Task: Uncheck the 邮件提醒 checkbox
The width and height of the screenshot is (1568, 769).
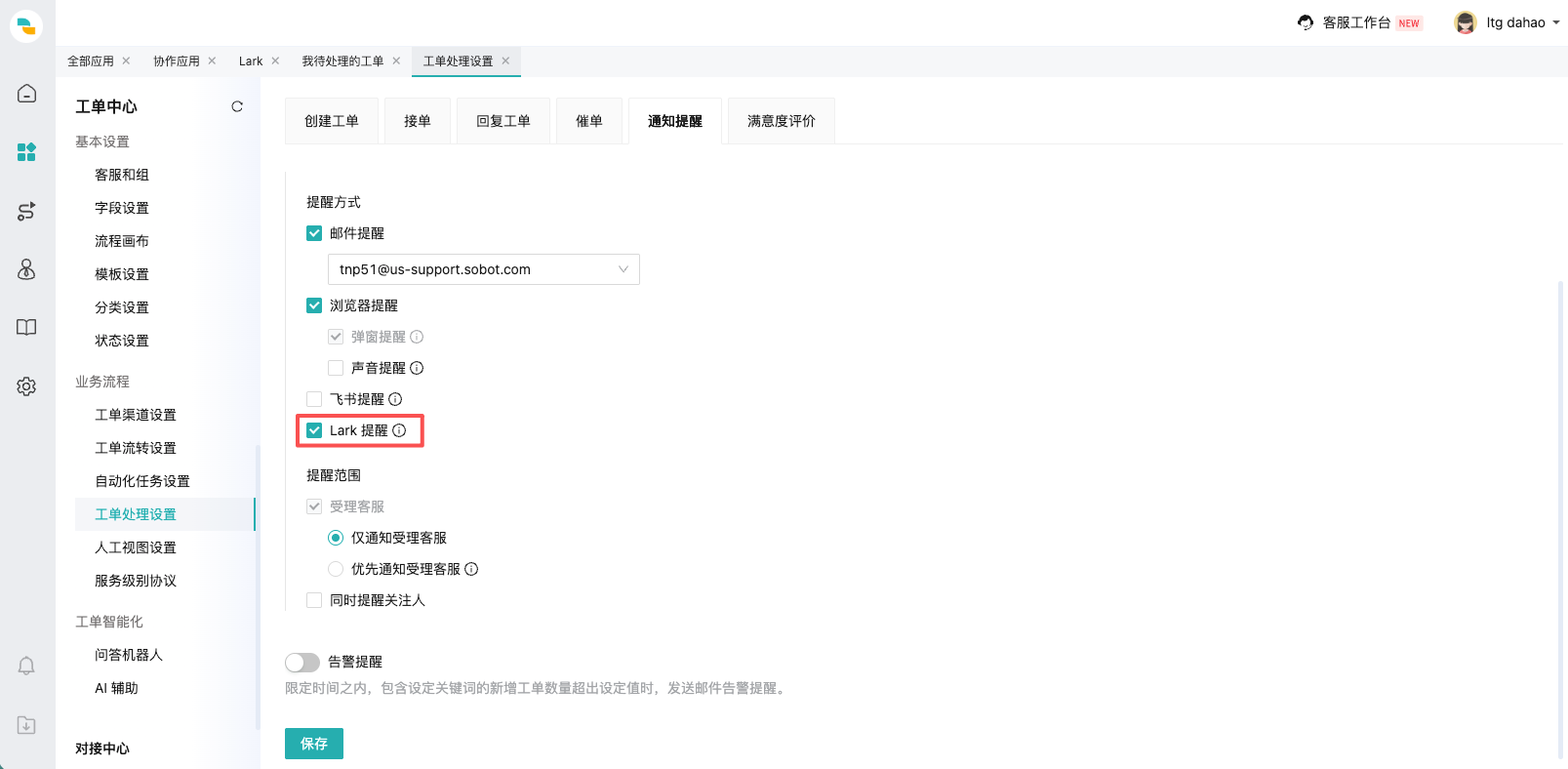Action: coord(314,233)
